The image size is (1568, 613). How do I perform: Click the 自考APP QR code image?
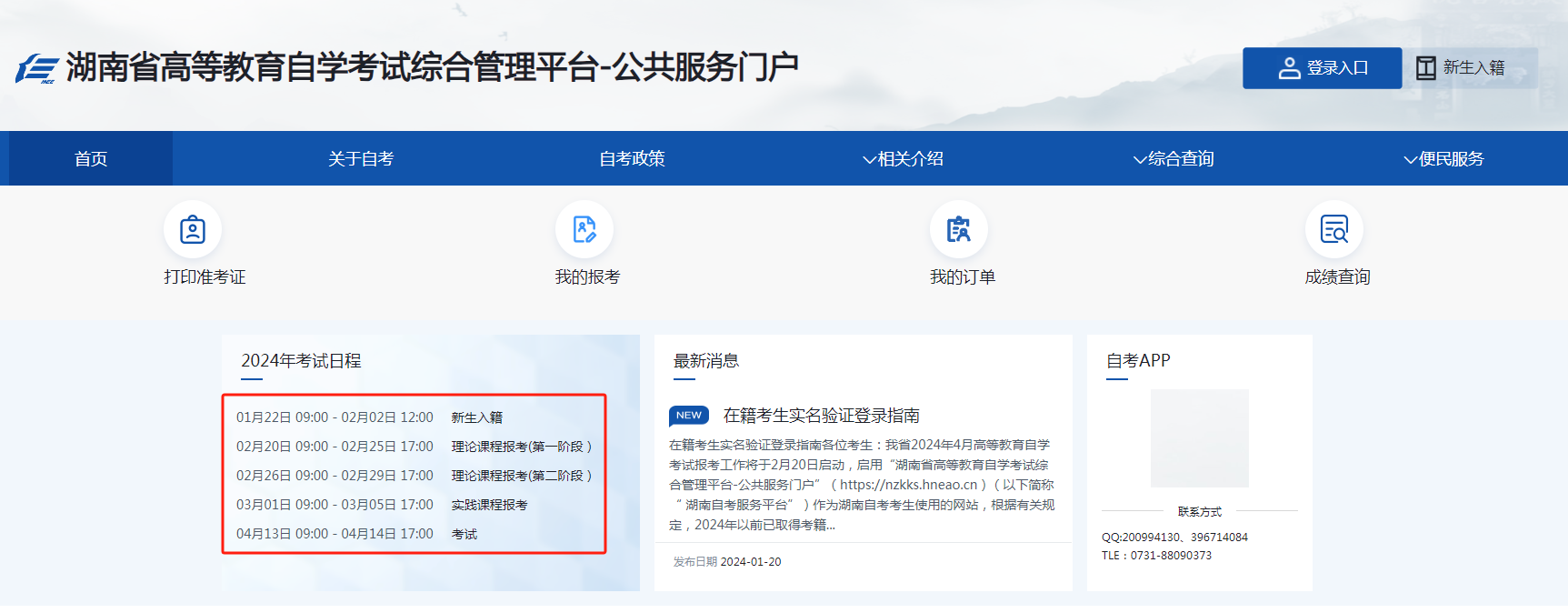pos(1199,438)
